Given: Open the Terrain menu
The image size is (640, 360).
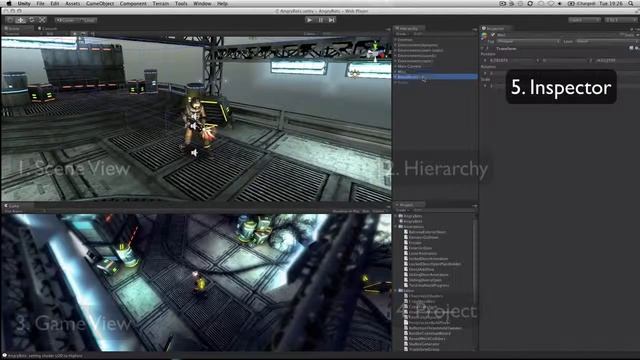Looking at the screenshot, I should pyautogui.click(x=161, y=3).
